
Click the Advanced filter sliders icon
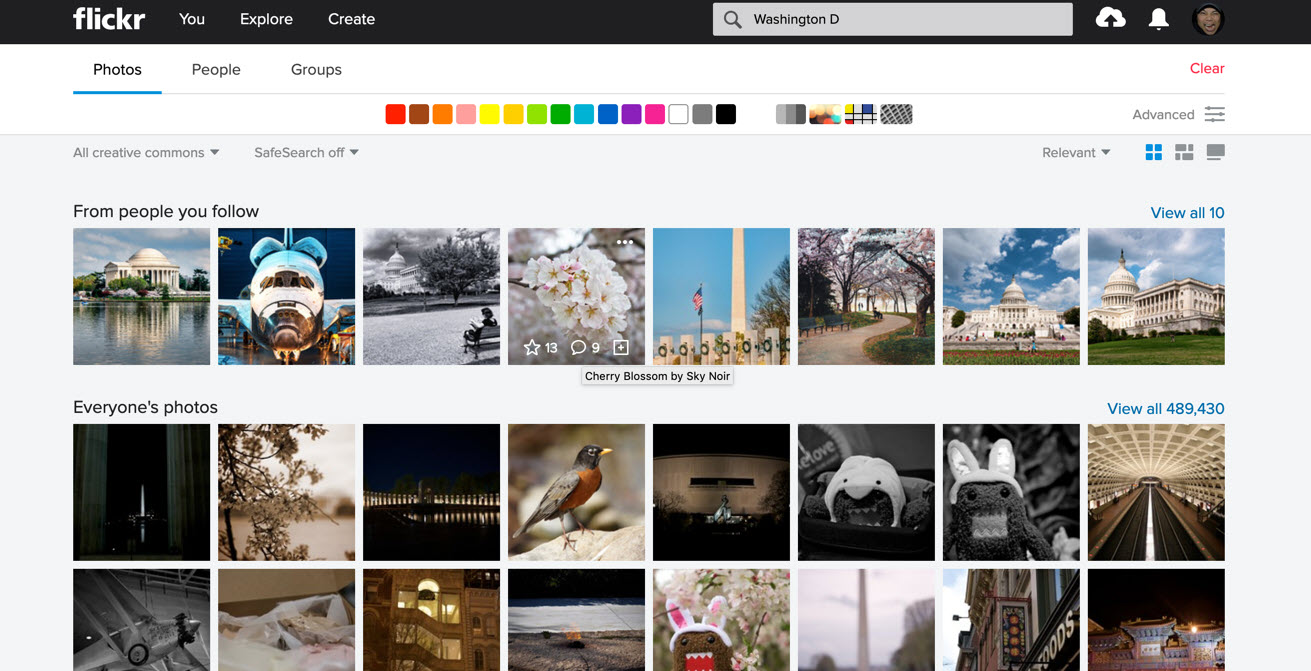1214,114
